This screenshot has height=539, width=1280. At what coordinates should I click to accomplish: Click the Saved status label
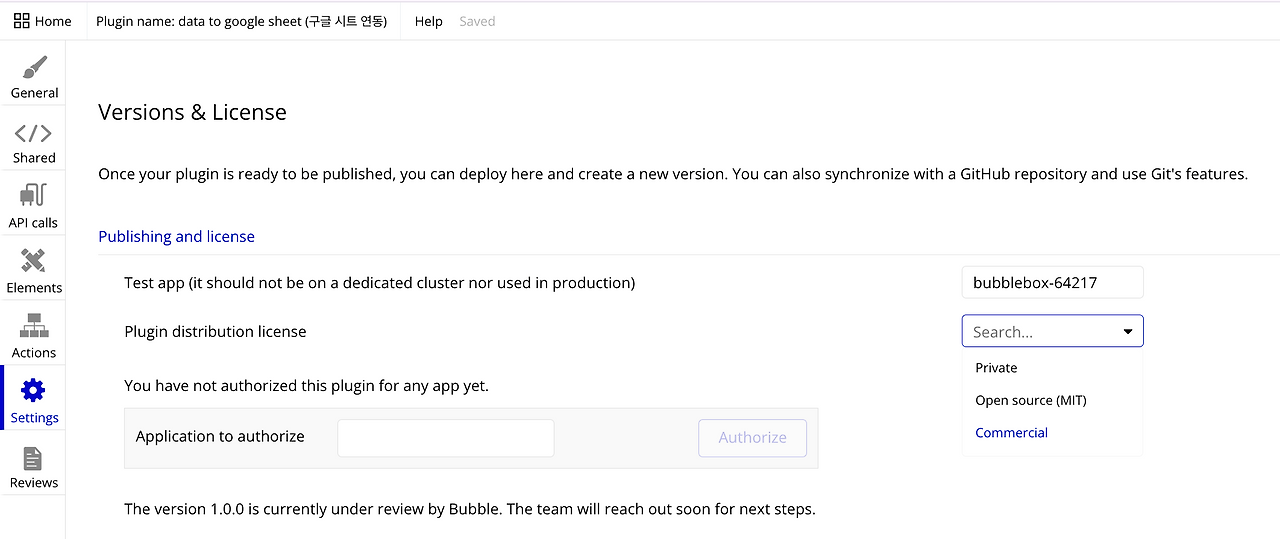click(477, 21)
